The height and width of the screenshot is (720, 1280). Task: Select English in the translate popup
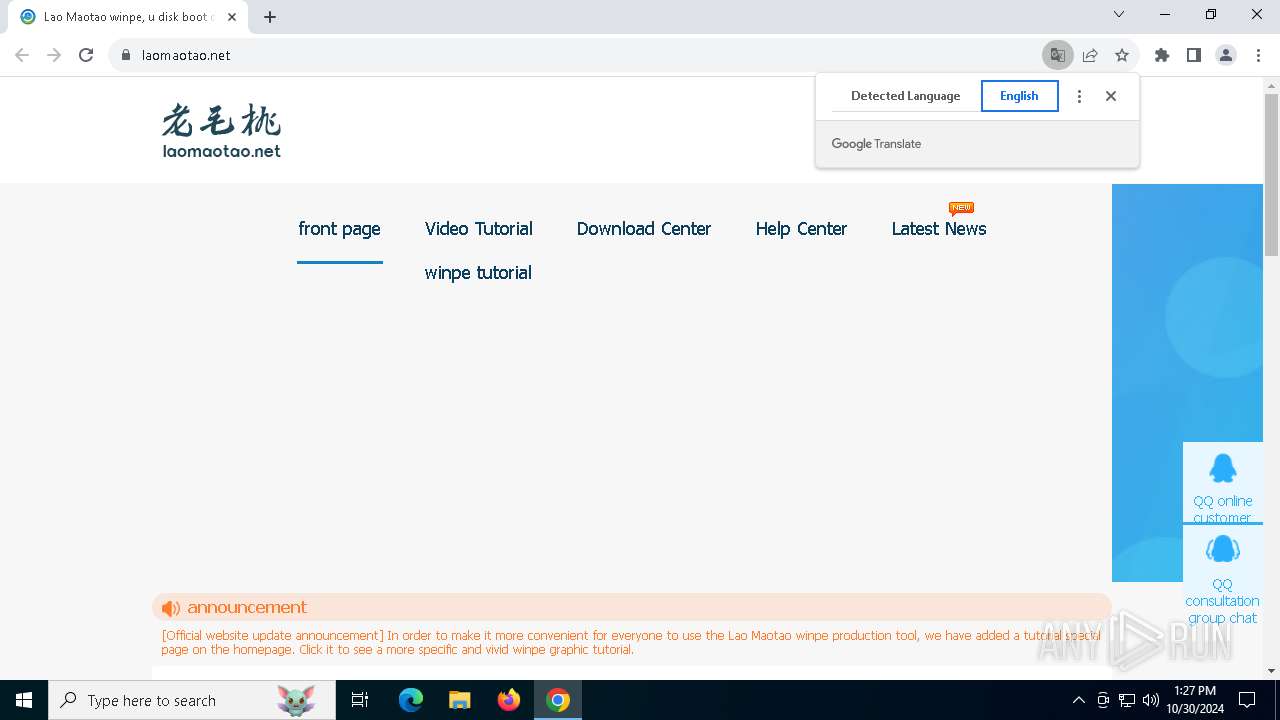[x=1019, y=96]
